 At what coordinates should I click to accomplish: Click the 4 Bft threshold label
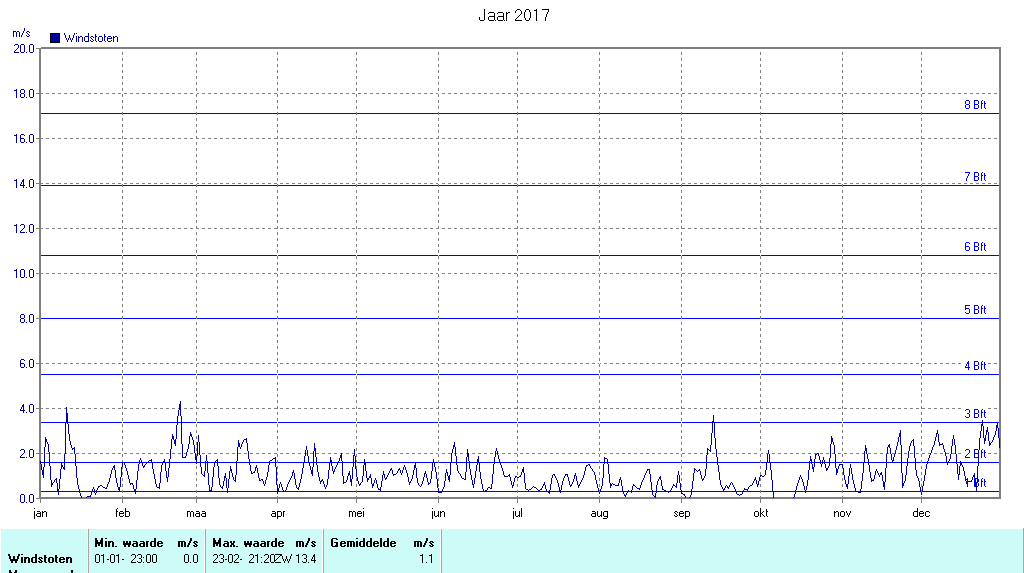[x=974, y=366]
